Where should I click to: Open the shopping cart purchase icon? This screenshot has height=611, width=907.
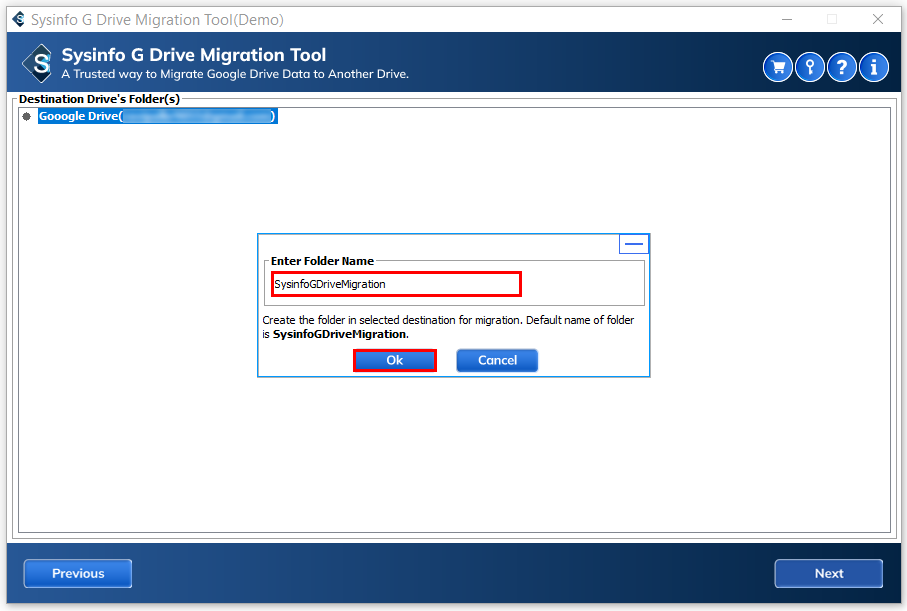[x=777, y=68]
